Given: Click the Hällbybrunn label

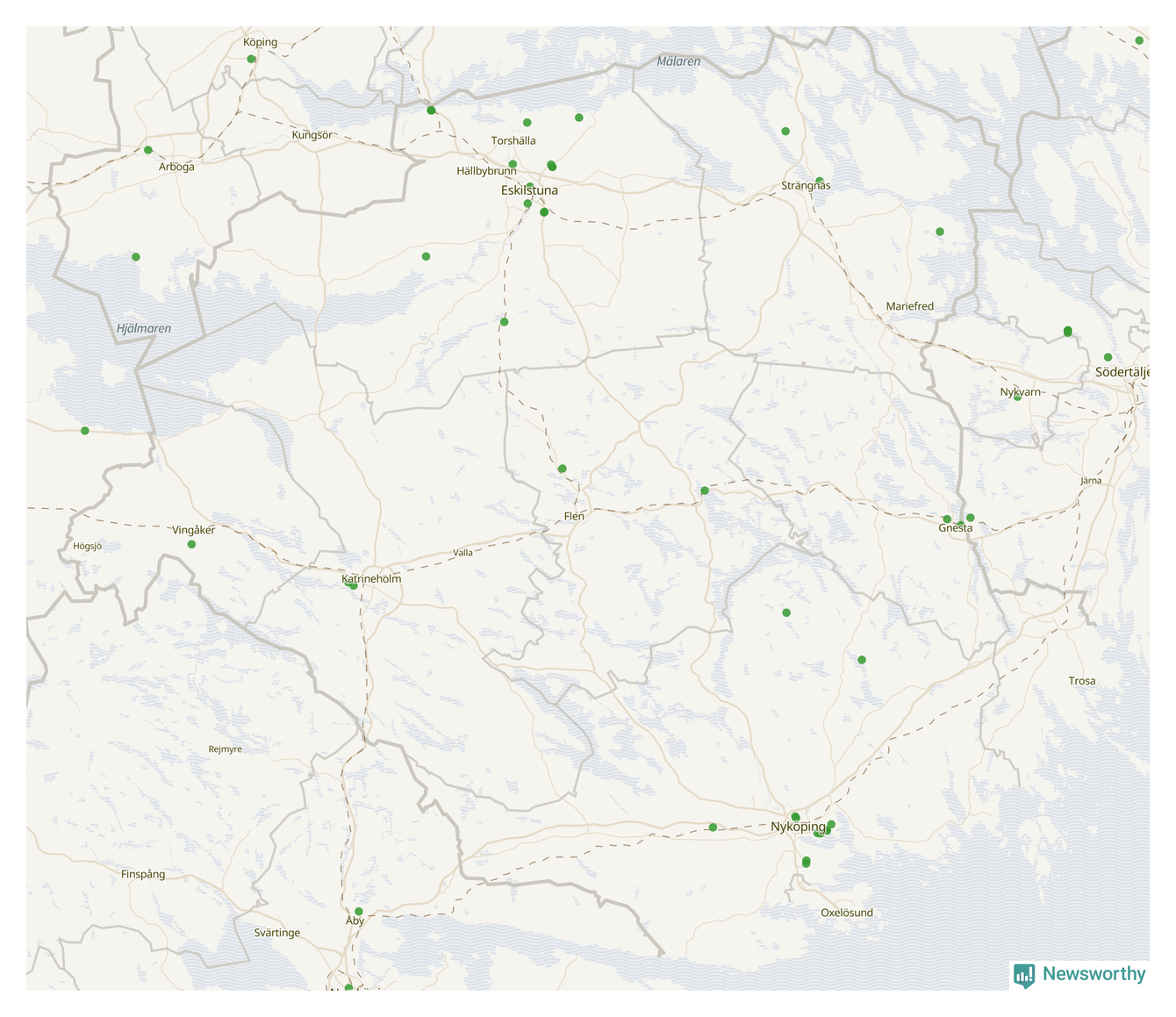Looking at the screenshot, I should pyautogui.click(x=486, y=171).
